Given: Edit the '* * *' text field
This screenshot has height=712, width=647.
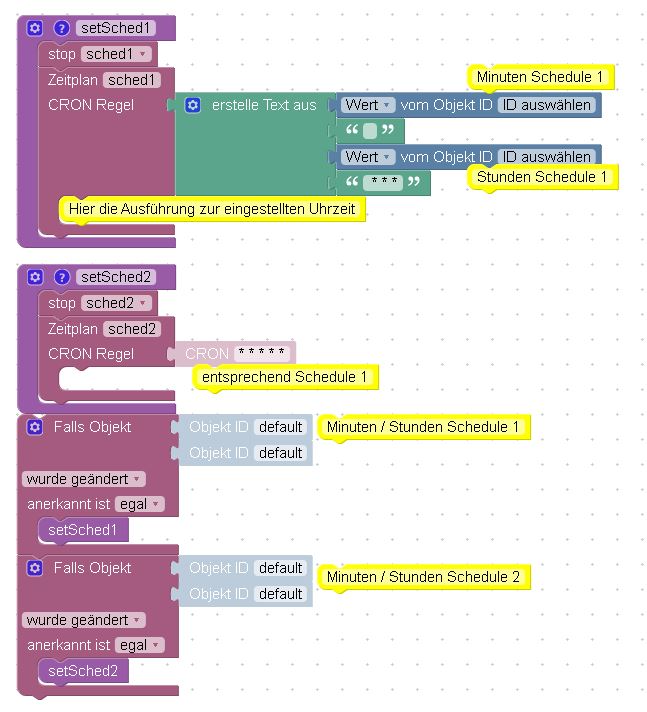Looking at the screenshot, I should tap(383, 183).
